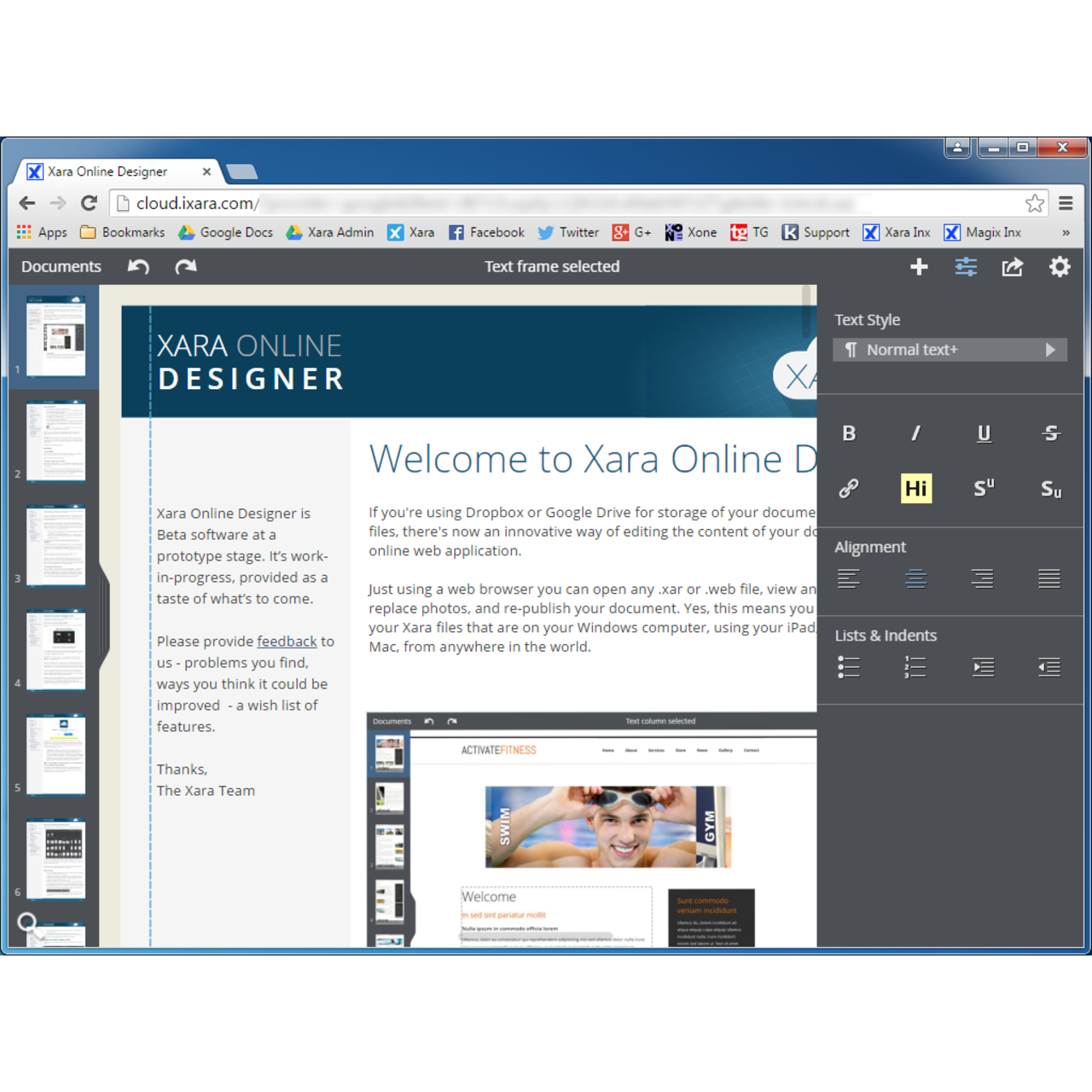The height and width of the screenshot is (1092, 1092).
Task: Justify text alignment
Action: [x=1049, y=578]
